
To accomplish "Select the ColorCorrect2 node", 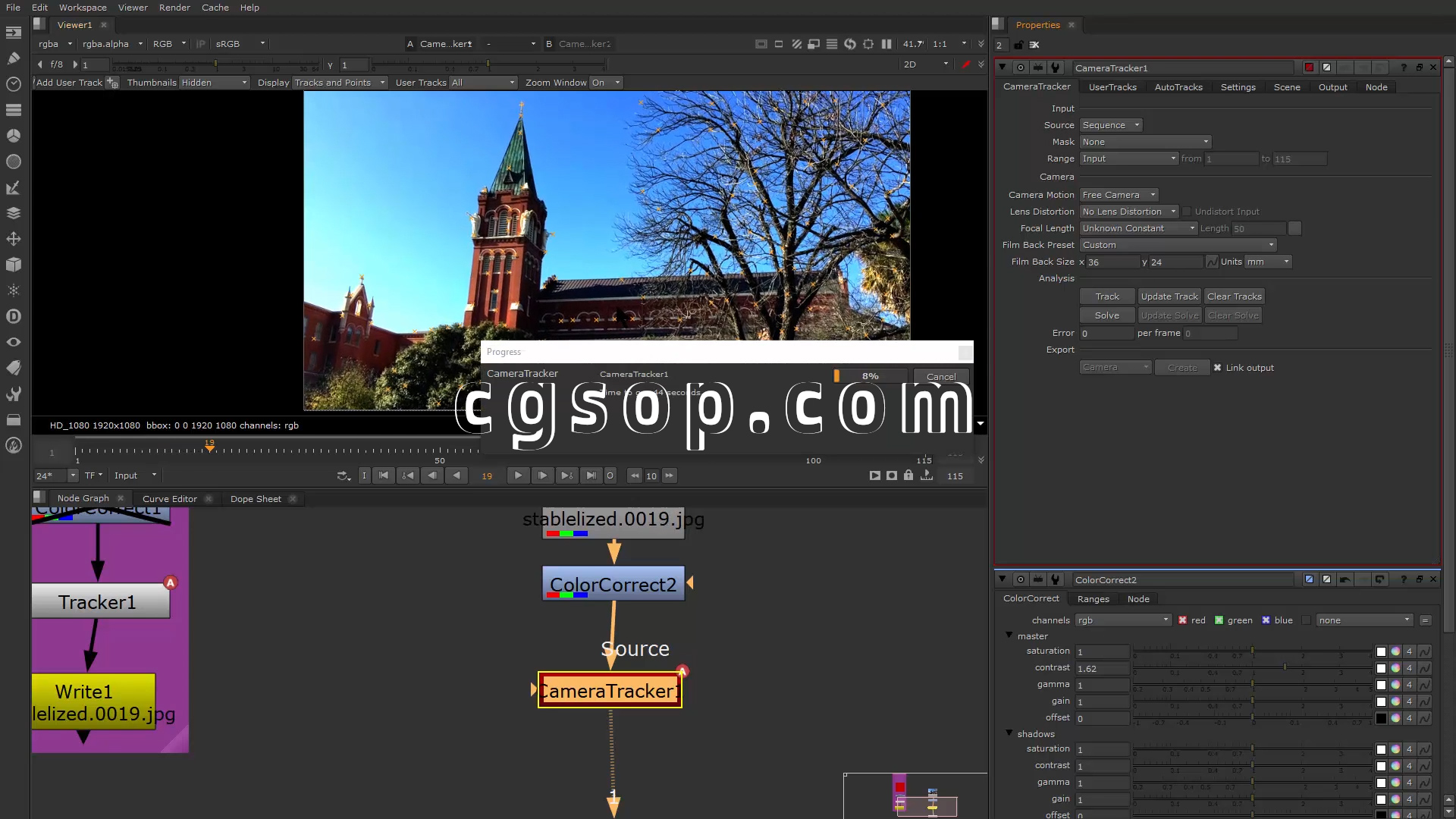I will (x=613, y=584).
